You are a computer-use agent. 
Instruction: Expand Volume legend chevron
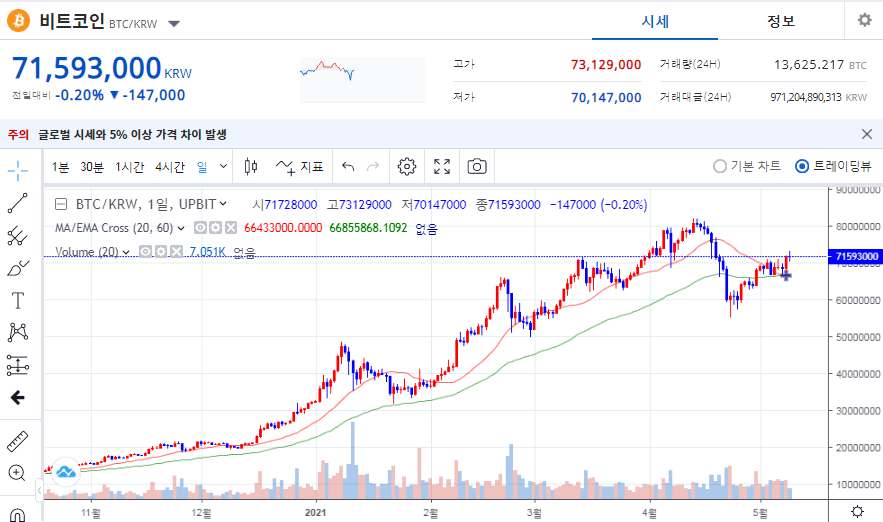pyautogui.click(x=126, y=252)
